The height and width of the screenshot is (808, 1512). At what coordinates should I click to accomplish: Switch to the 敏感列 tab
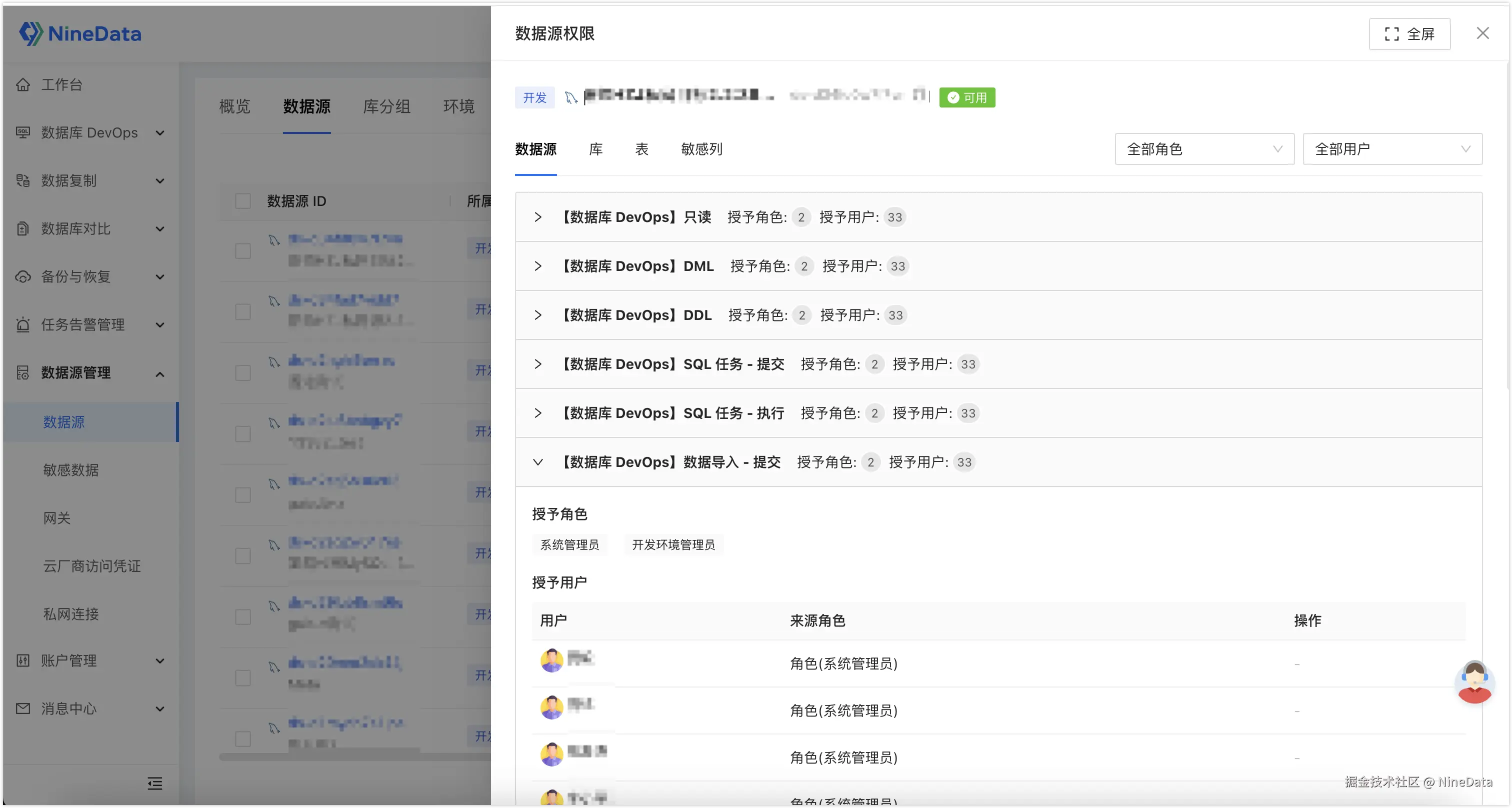point(701,149)
